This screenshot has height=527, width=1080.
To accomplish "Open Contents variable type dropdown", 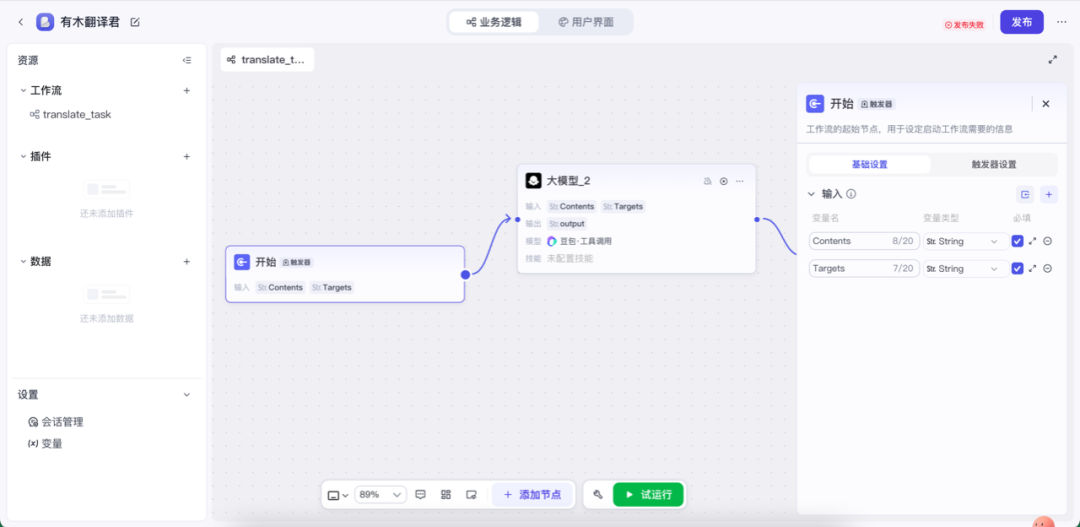I will coord(965,241).
